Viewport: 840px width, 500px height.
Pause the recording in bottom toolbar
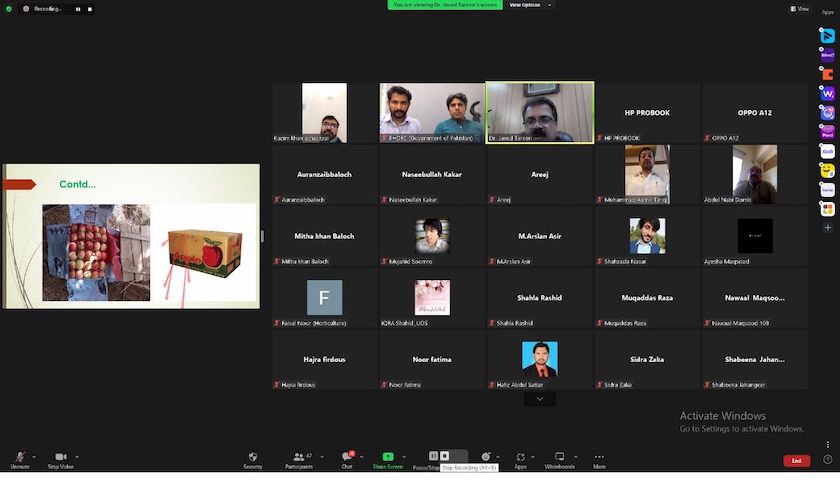click(x=433, y=456)
